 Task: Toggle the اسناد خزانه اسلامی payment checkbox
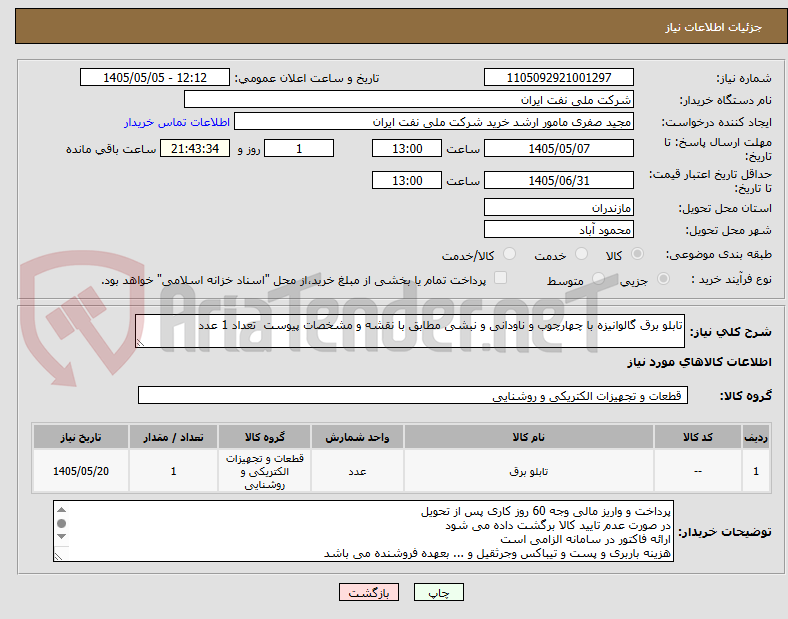tap(501, 278)
